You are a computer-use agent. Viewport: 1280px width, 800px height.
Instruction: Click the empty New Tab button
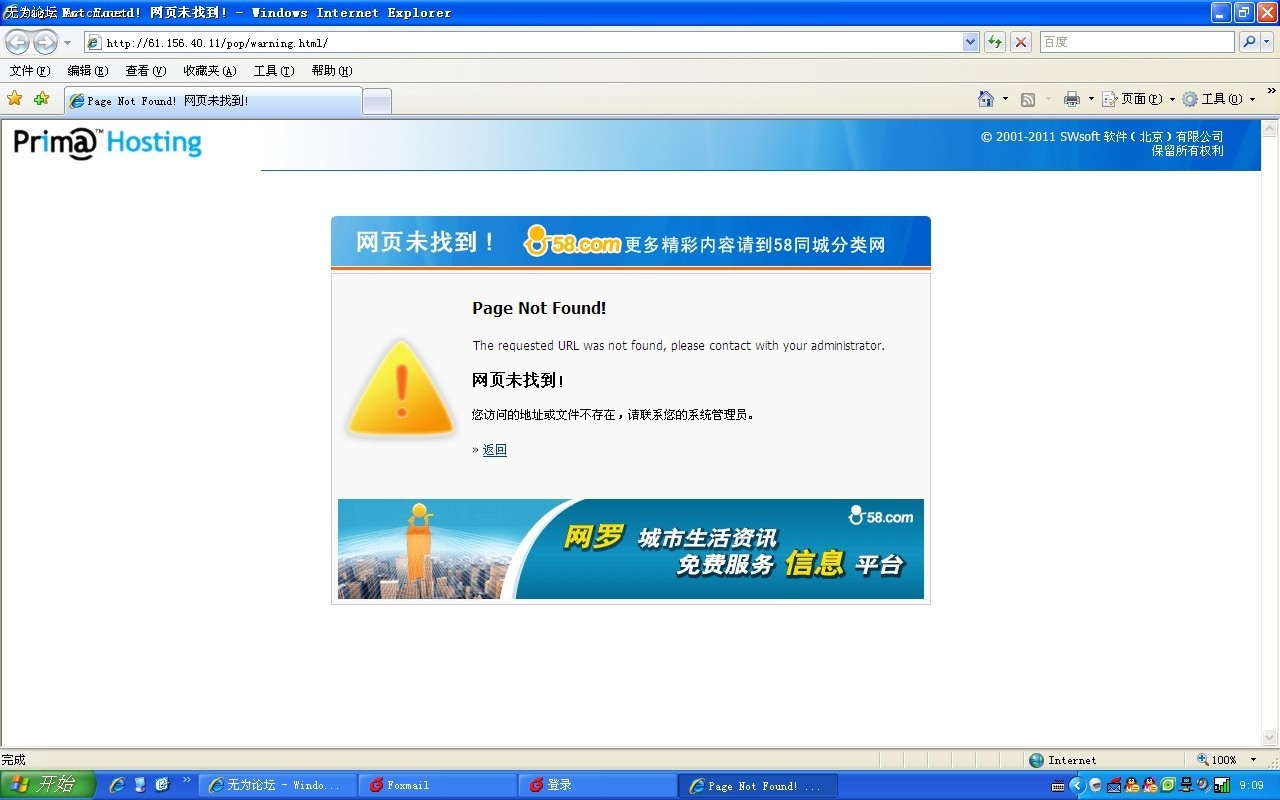coord(376,101)
